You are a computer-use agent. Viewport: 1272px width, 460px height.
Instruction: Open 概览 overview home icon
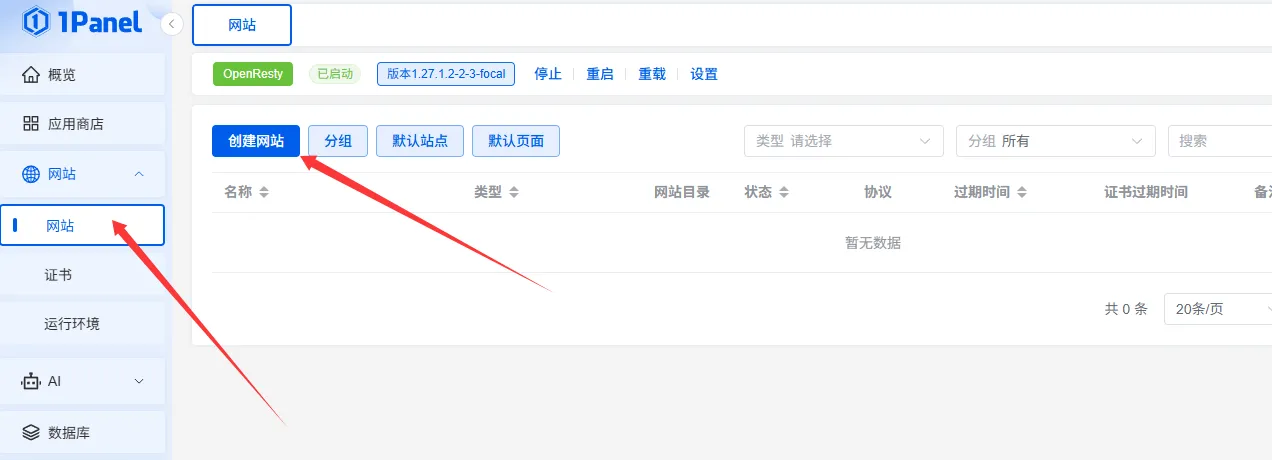click(31, 75)
